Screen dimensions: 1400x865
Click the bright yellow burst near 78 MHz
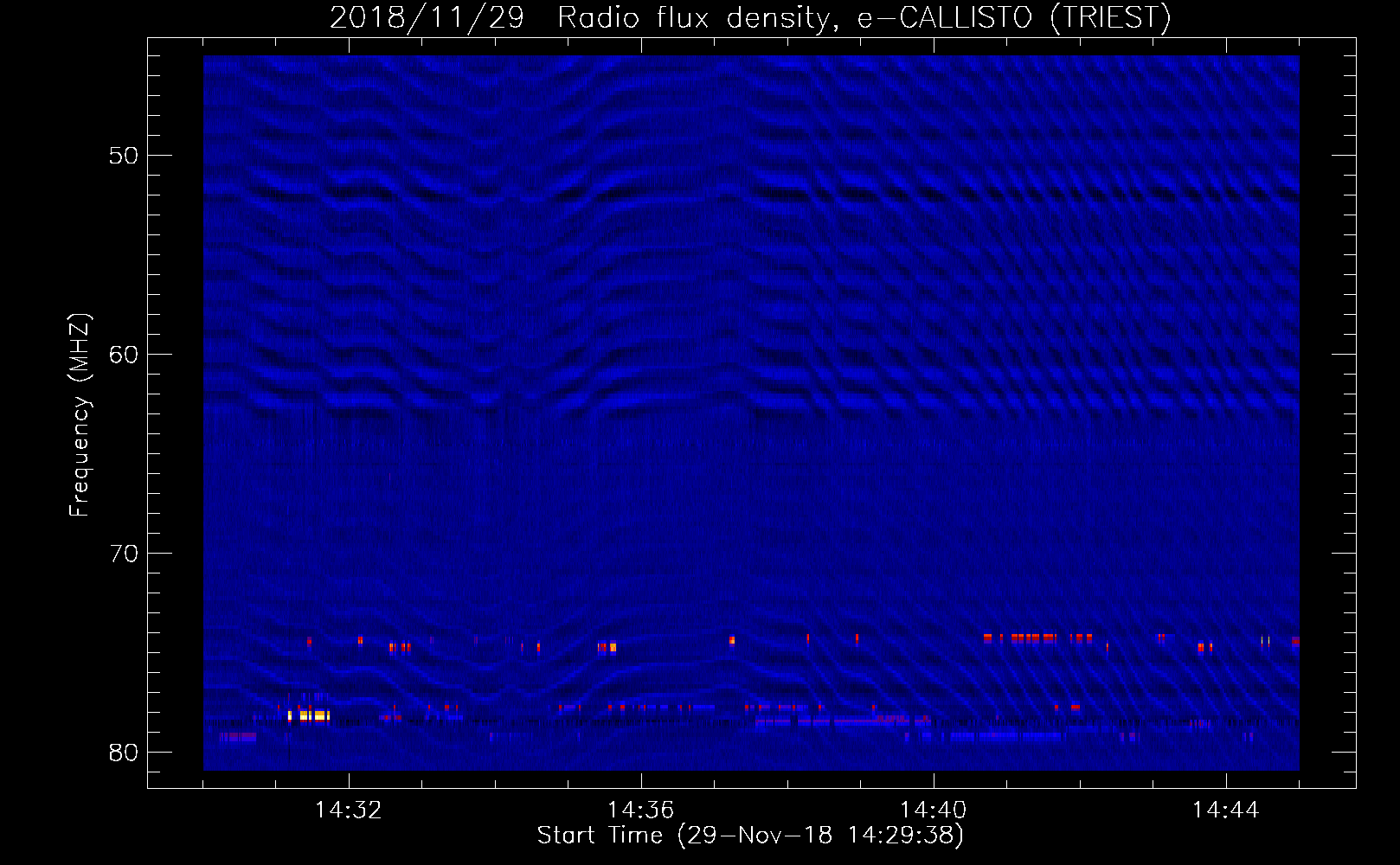click(x=310, y=715)
